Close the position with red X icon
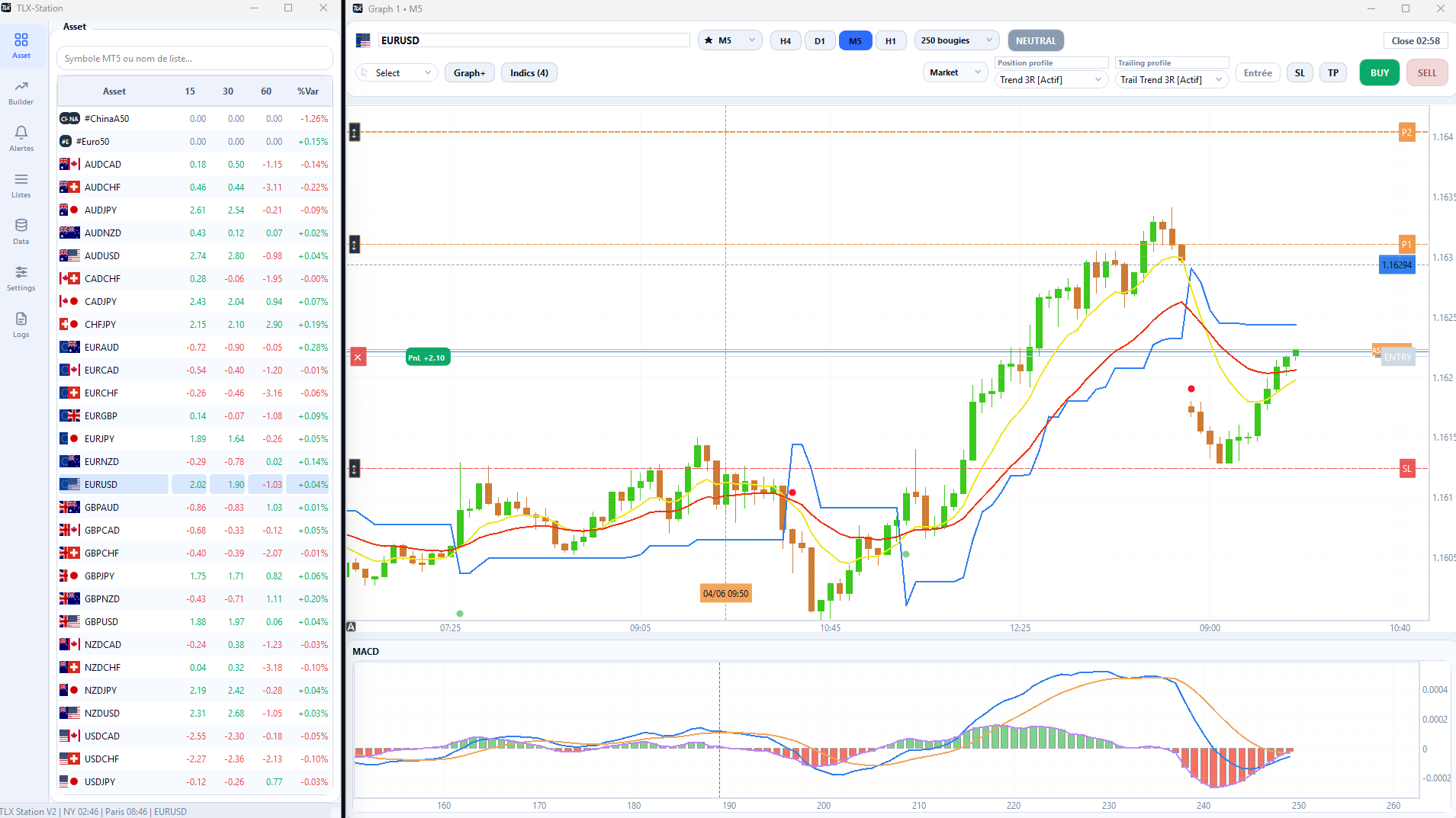This screenshot has width=1456, height=818. point(358,357)
